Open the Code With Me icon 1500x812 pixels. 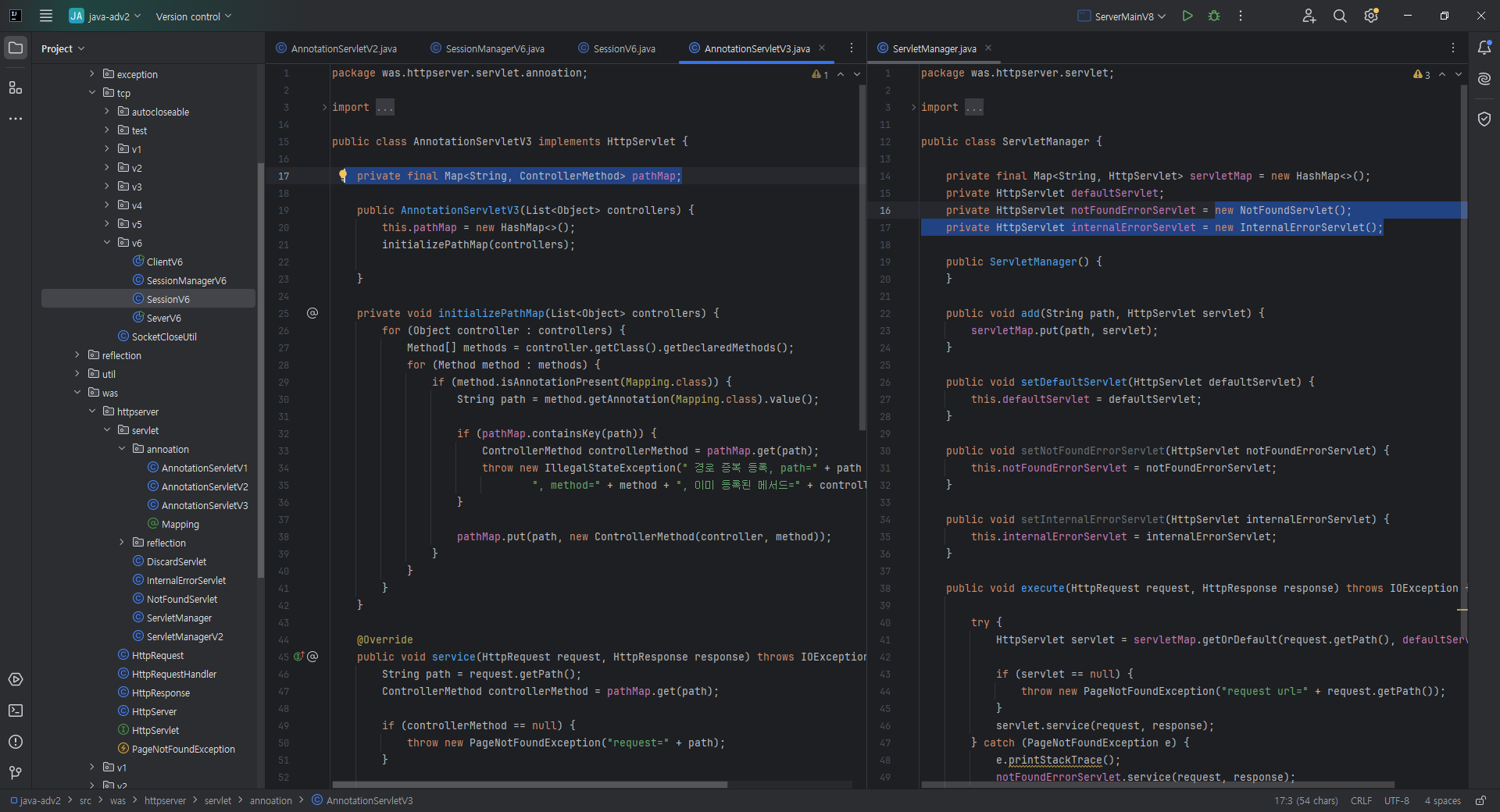coord(1309,16)
